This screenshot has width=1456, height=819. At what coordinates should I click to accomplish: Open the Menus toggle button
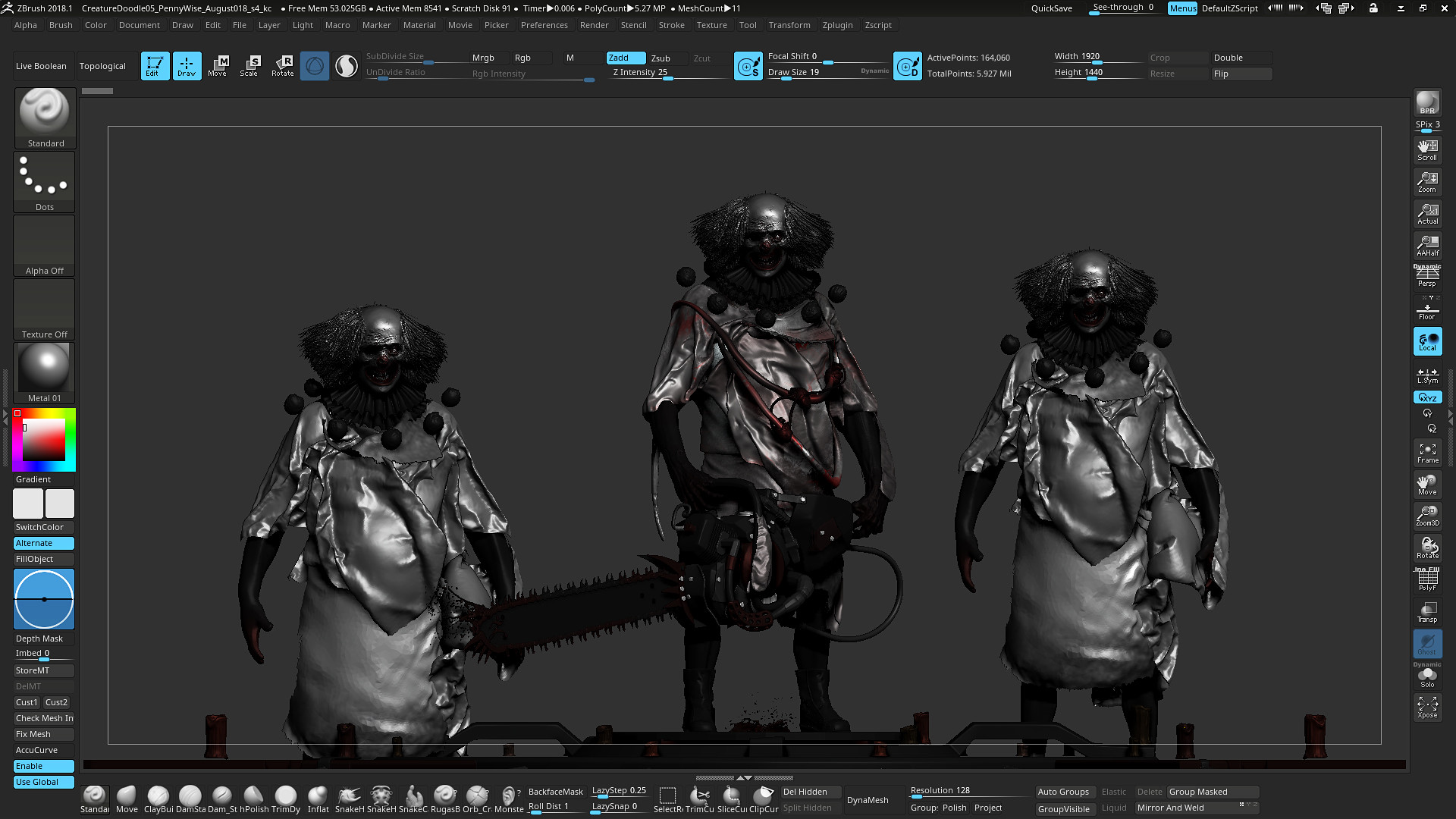pyautogui.click(x=1182, y=8)
